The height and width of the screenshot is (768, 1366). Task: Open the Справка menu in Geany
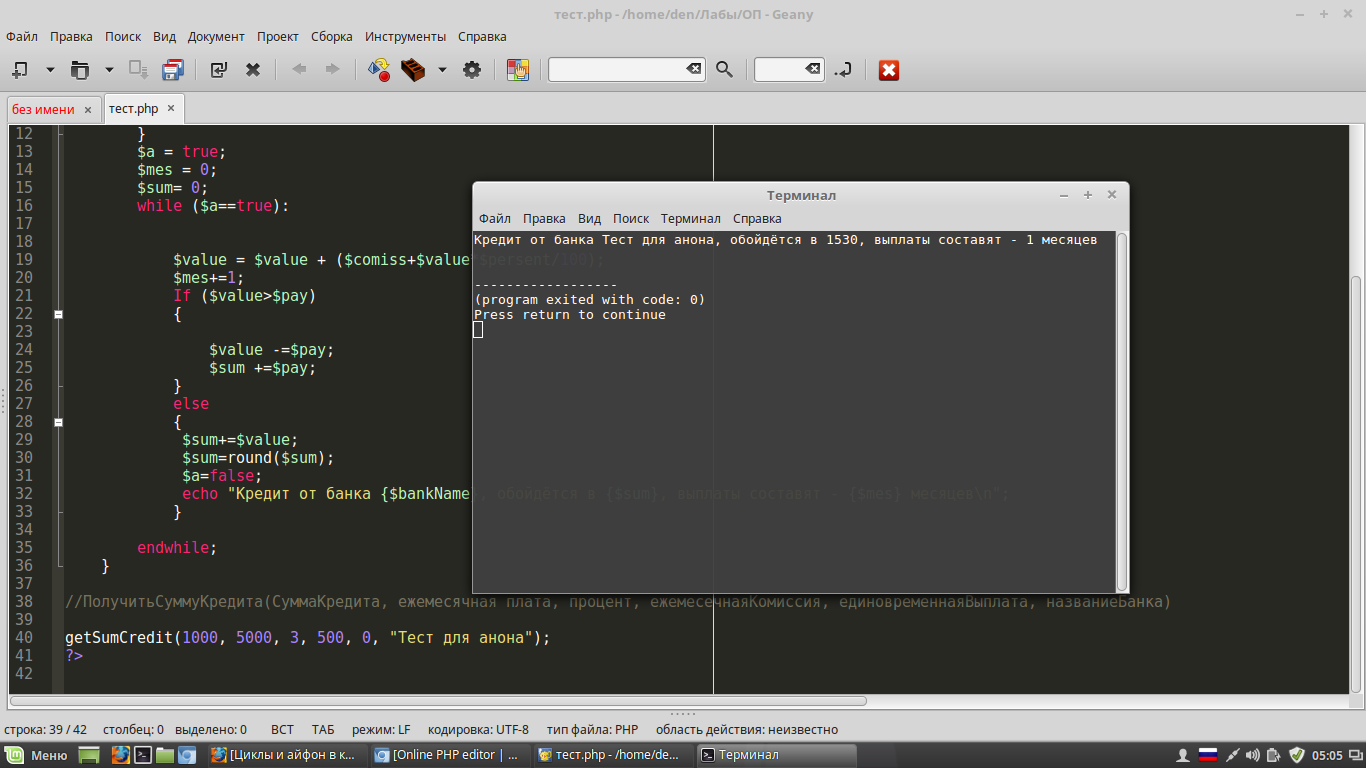pos(482,36)
